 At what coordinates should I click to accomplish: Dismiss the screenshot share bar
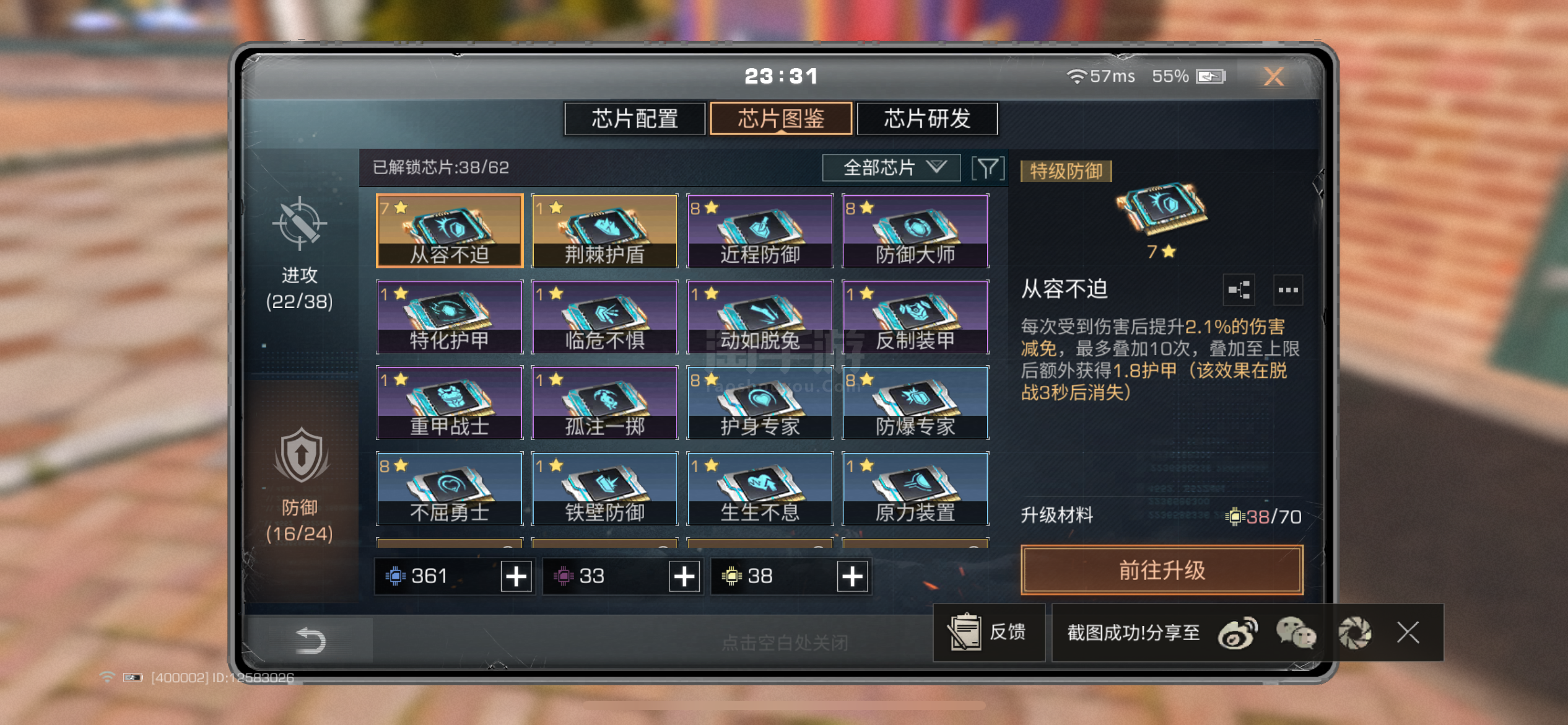click(1408, 633)
